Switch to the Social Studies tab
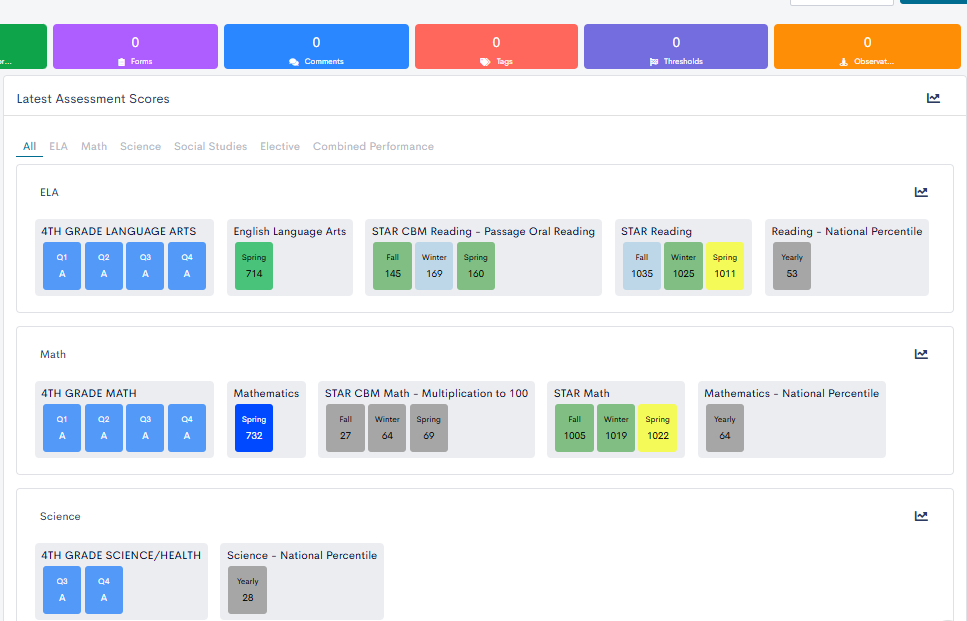The height and width of the screenshot is (621, 967). click(210, 146)
